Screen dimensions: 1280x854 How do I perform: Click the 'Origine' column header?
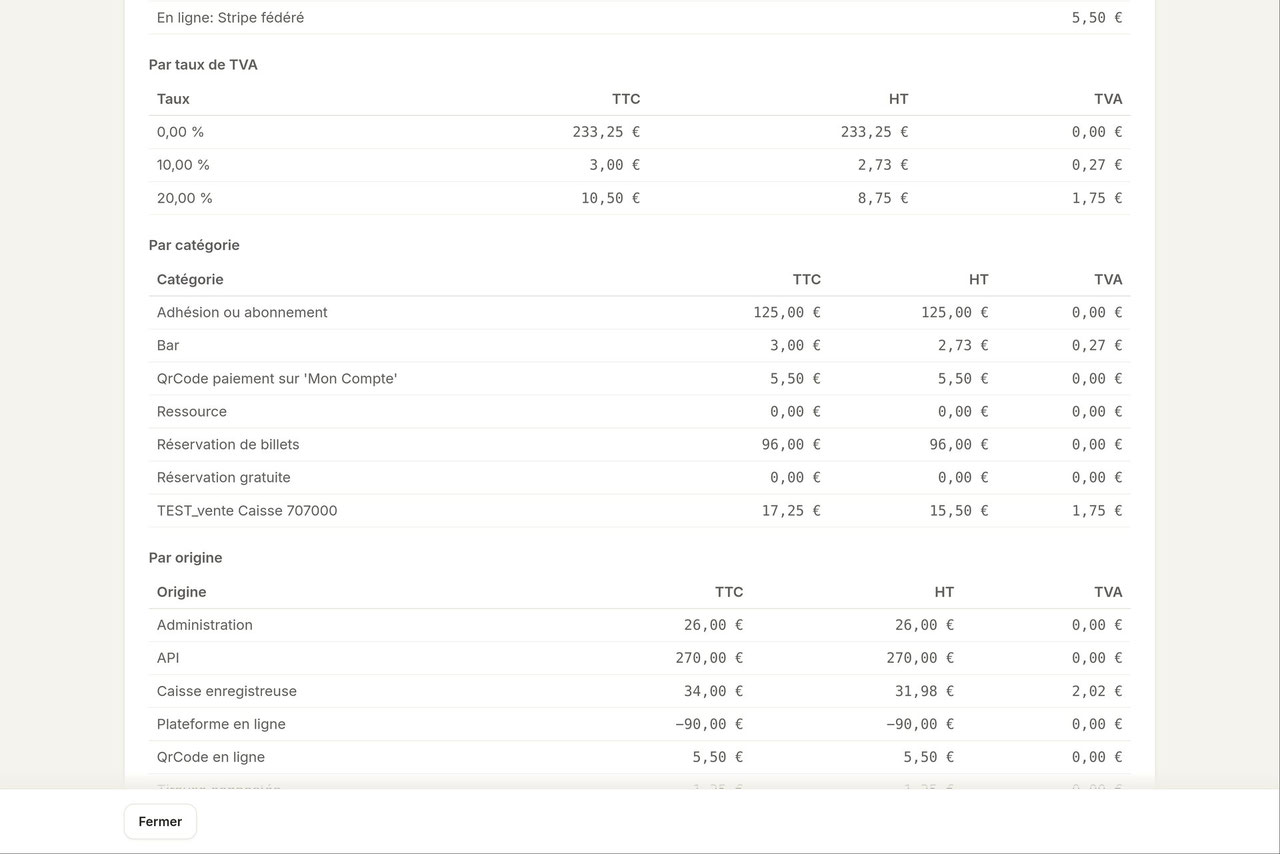click(181, 592)
